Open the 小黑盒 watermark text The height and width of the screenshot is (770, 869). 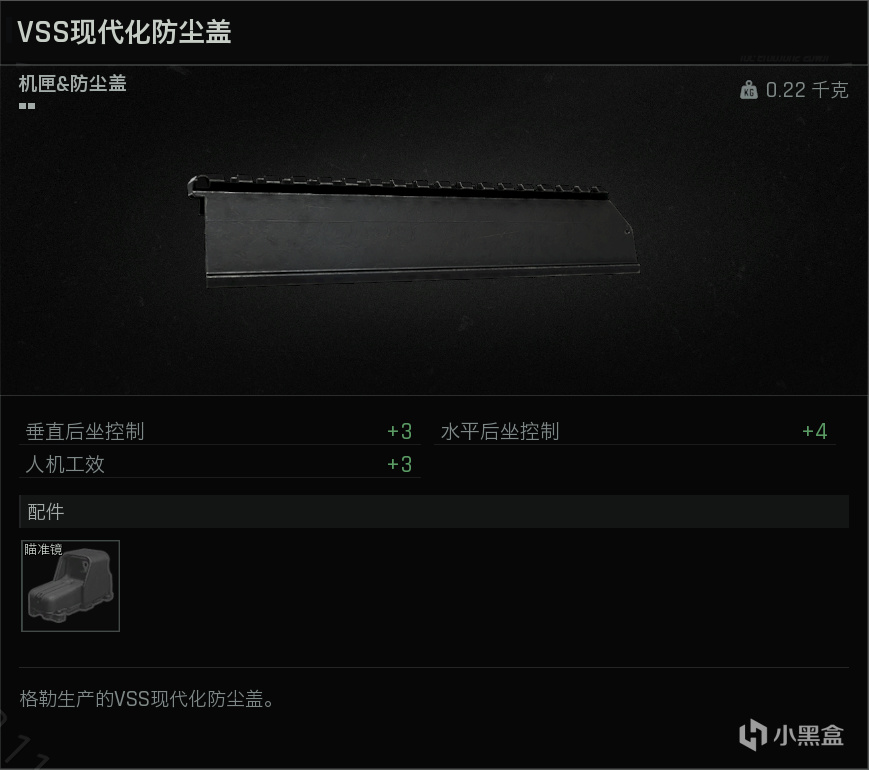coord(809,736)
